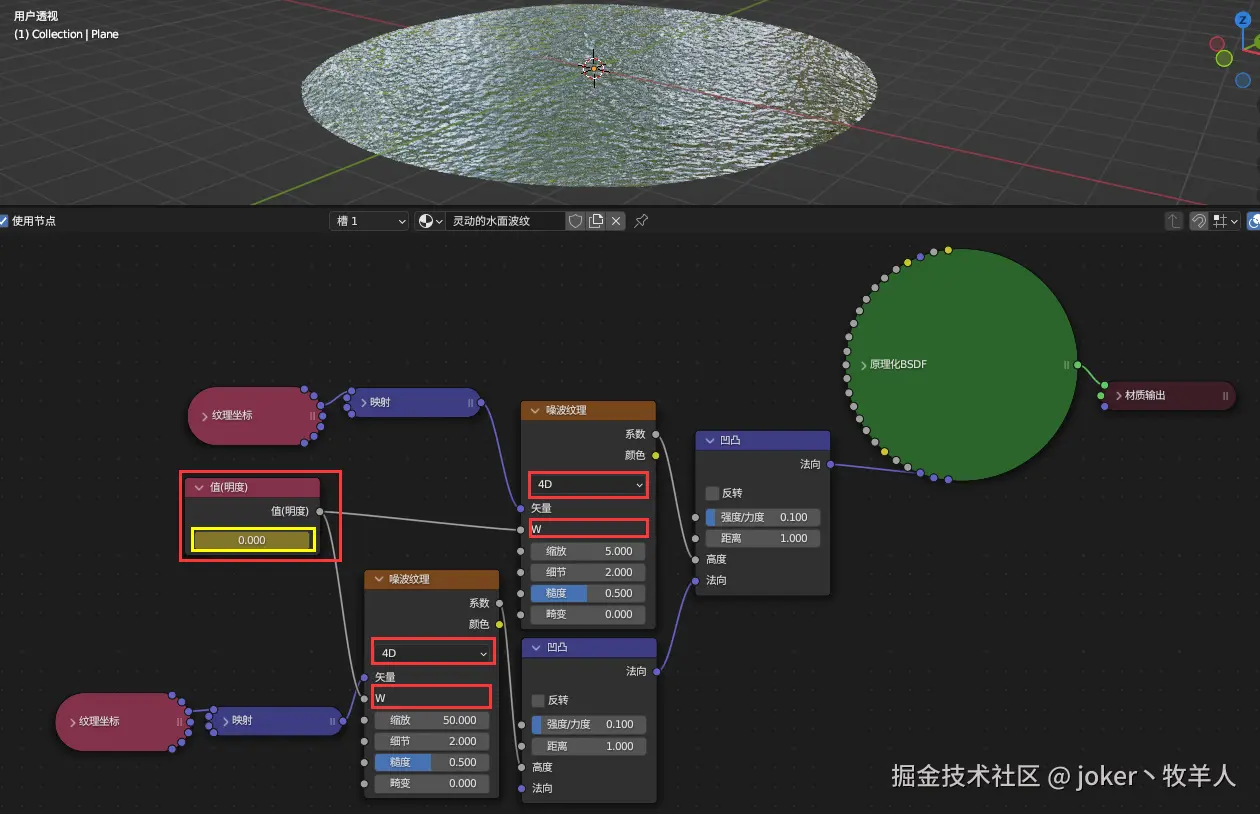
Task: Collapse the 噪波纹理 node with 缩放 5.000
Action: [x=536, y=410]
